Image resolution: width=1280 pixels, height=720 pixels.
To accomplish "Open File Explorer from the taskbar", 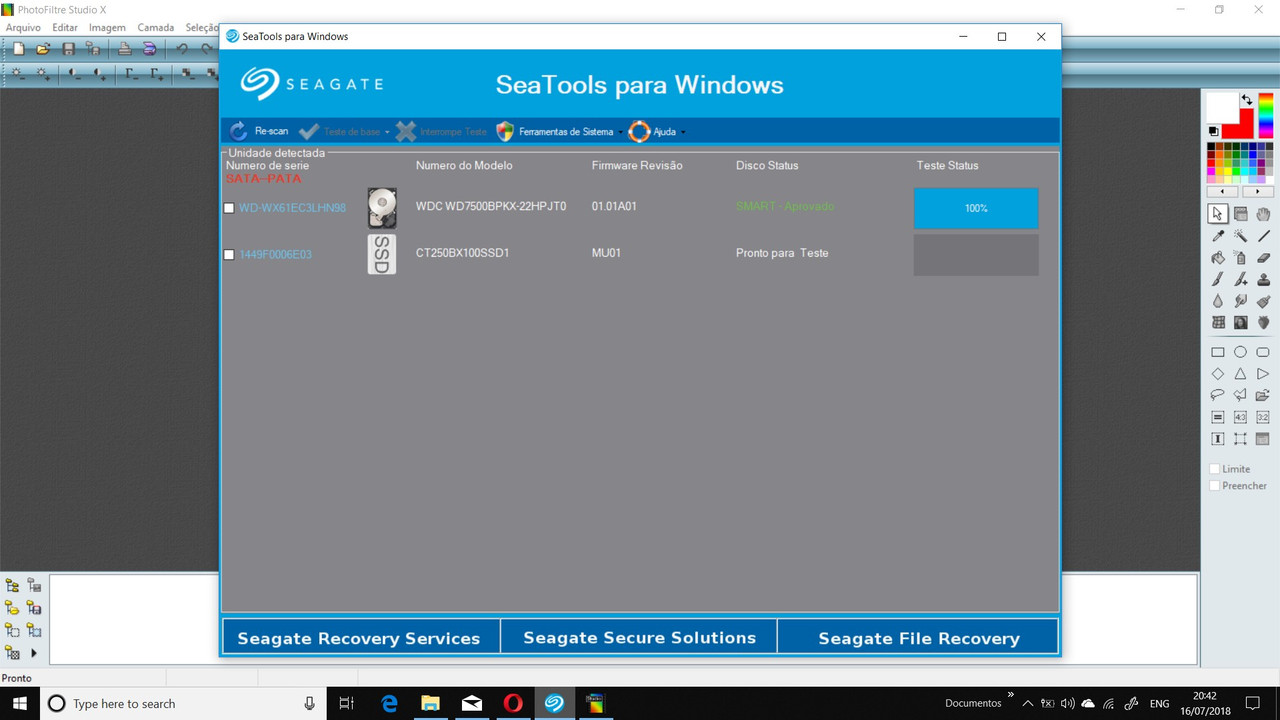I will (x=430, y=704).
